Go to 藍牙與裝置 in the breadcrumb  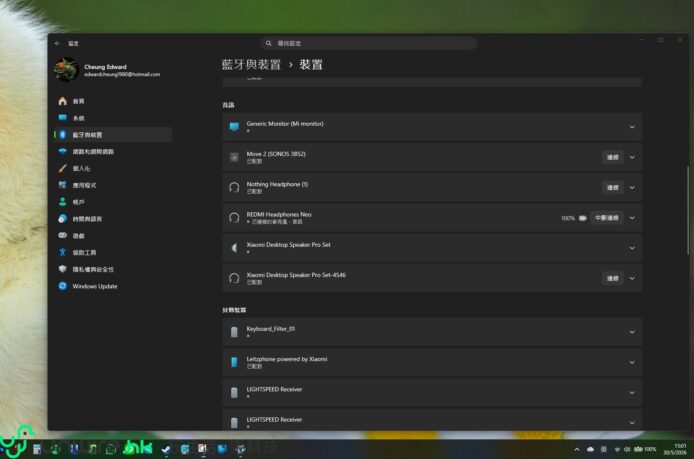[x=251, y=65]
